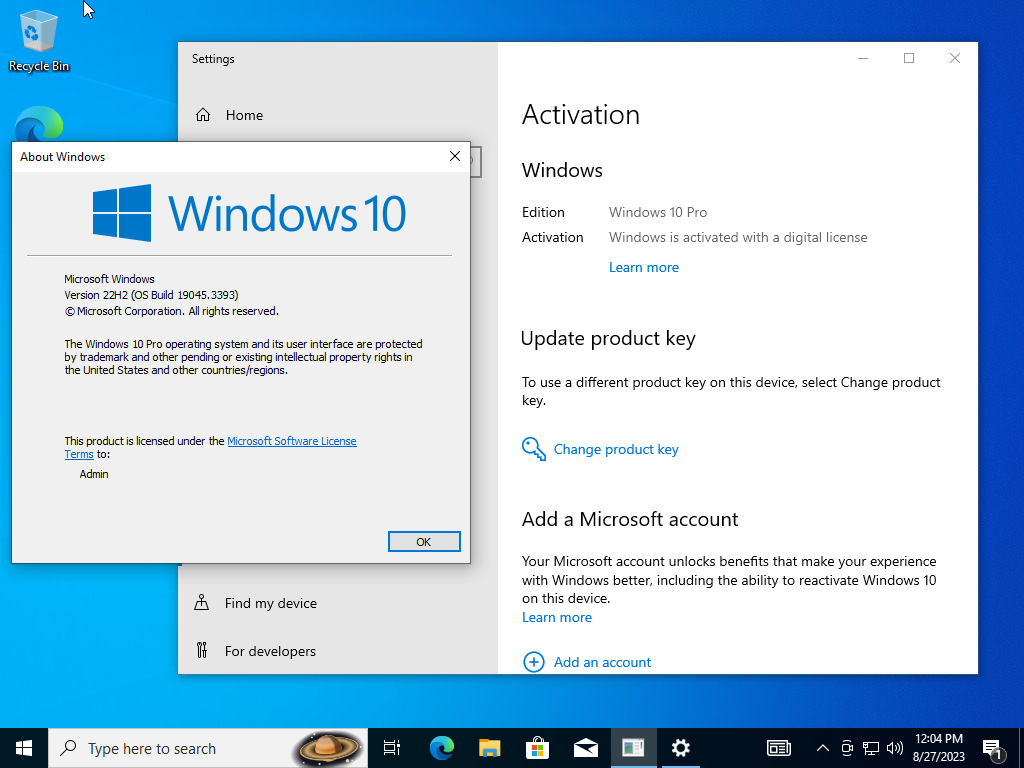Click the Saturn search highlight icon
This screenshot has width=1024, height=768.
click(328, 748)
